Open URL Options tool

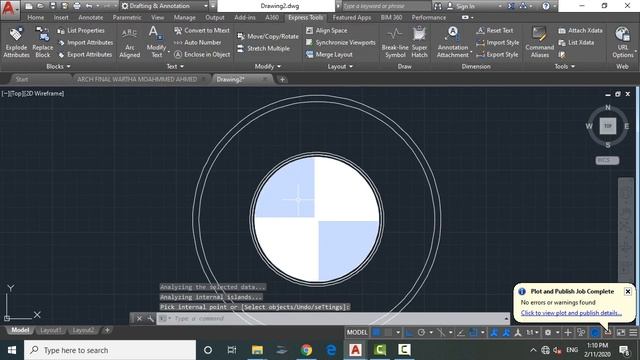click(623, 42)
